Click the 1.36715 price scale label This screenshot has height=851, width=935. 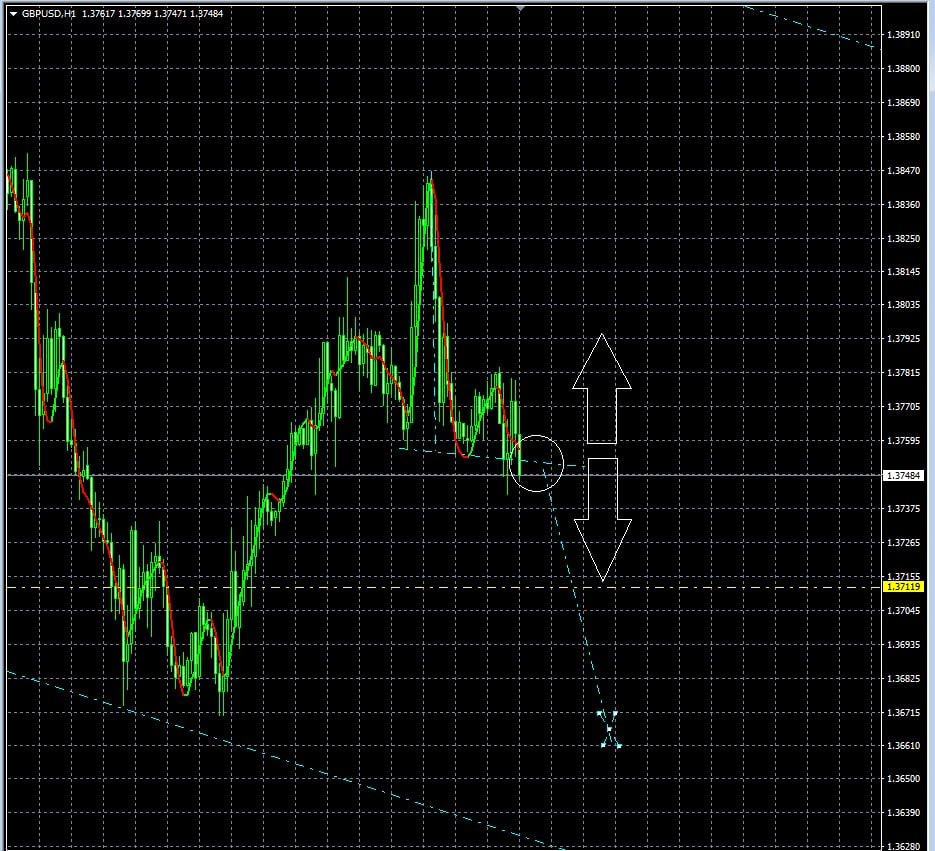pos(903,713)
